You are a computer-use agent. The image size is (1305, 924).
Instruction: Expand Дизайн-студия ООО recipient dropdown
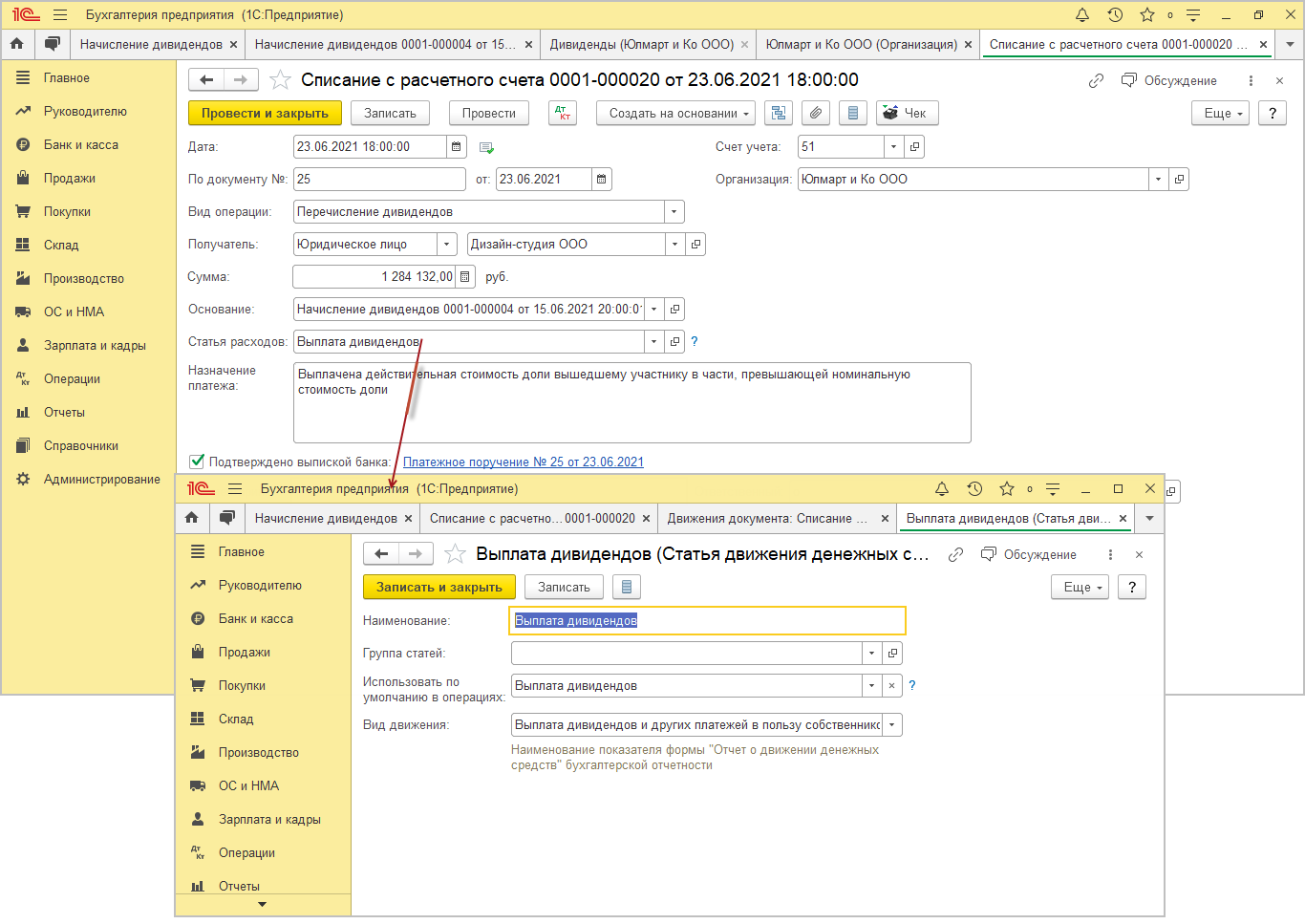tap(674, 244)
